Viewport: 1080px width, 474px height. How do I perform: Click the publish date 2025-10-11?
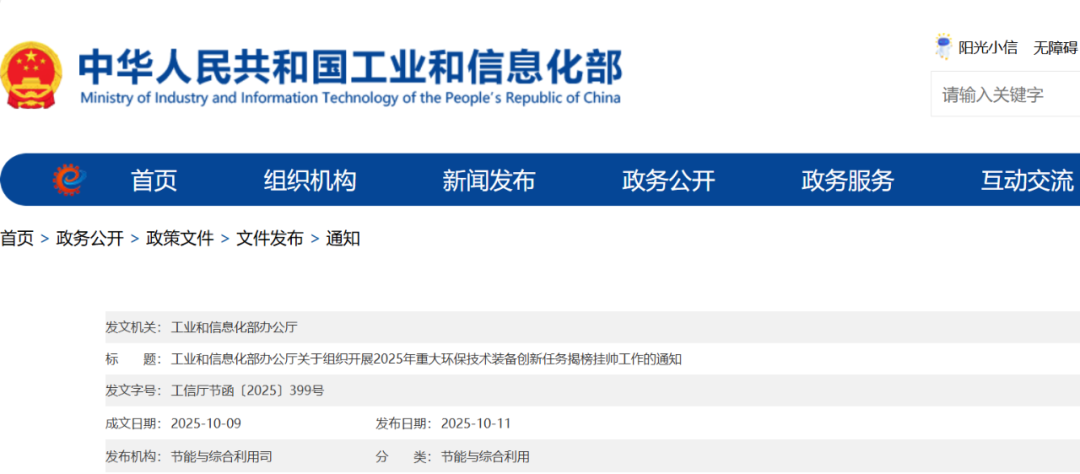pos(476,422)
